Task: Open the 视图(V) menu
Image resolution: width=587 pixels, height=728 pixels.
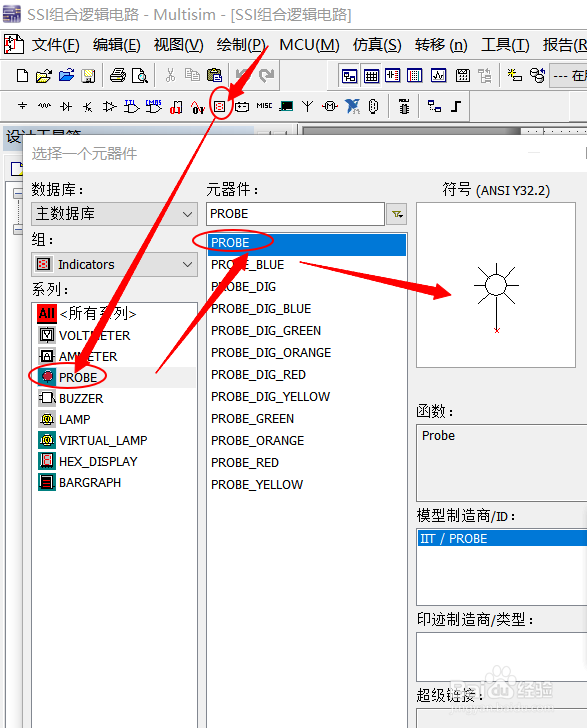Action: point(178,45)
